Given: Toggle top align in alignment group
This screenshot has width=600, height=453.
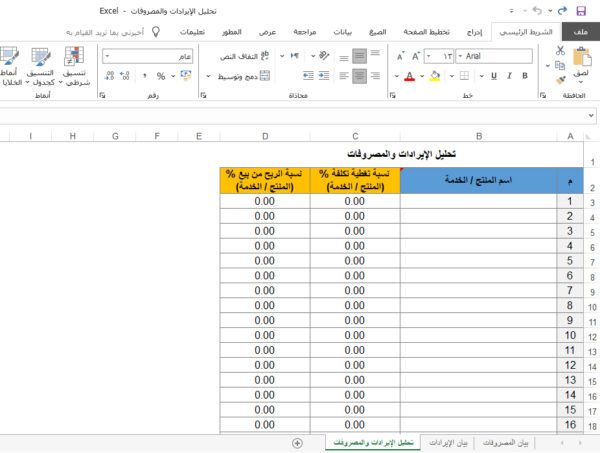Looking at the screenshot, I should pos(375,54).
